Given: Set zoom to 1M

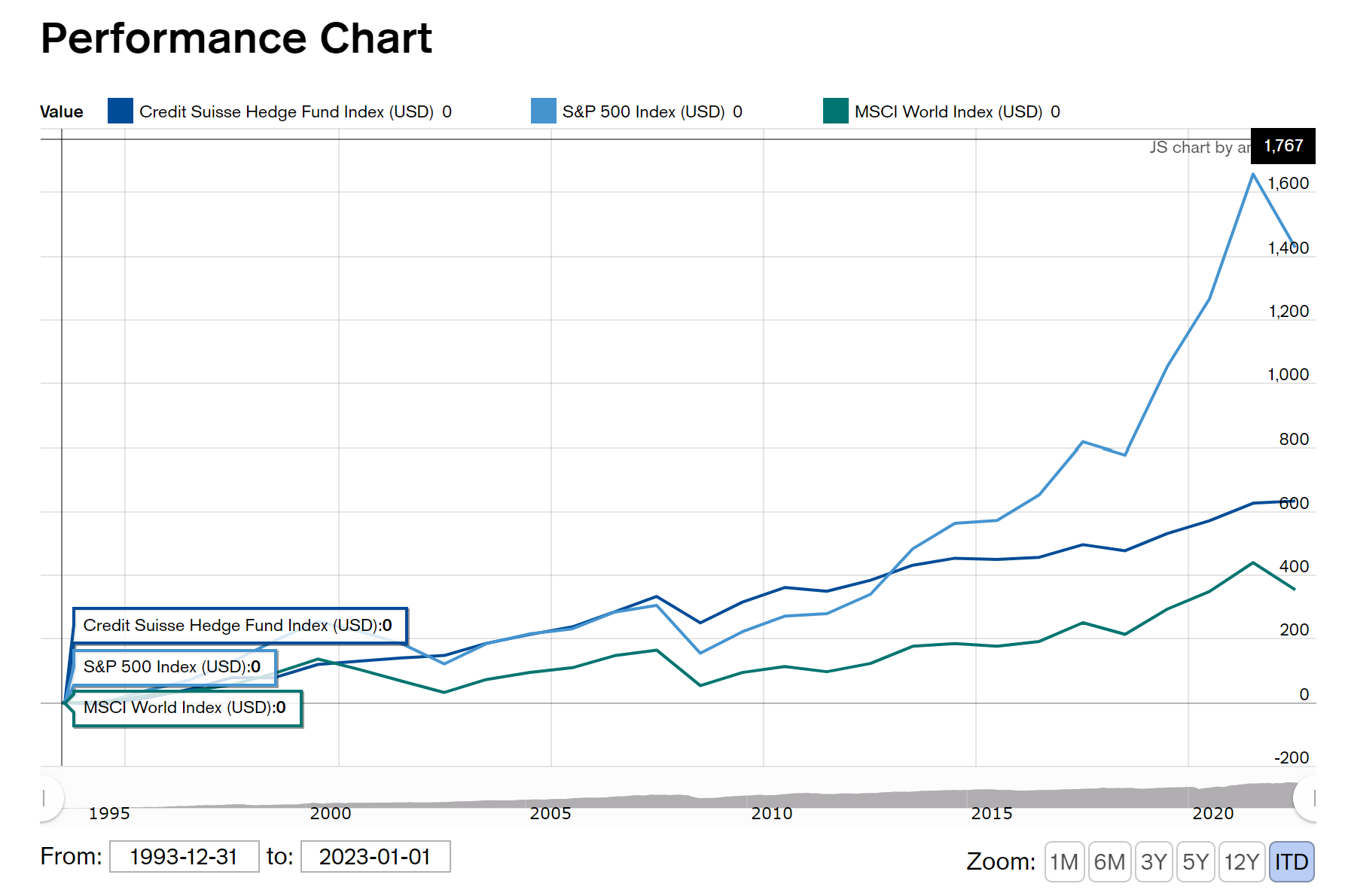Looking at the screenshot, I should [x=1064, y=861].
